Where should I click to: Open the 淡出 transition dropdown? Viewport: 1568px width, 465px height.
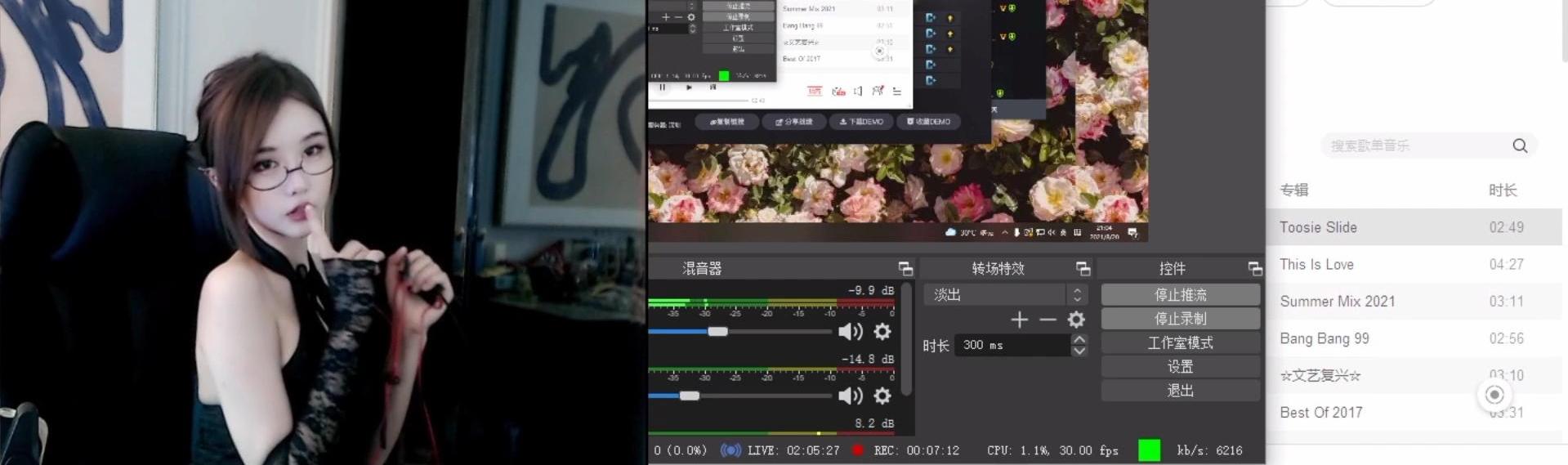(1004, 295)
